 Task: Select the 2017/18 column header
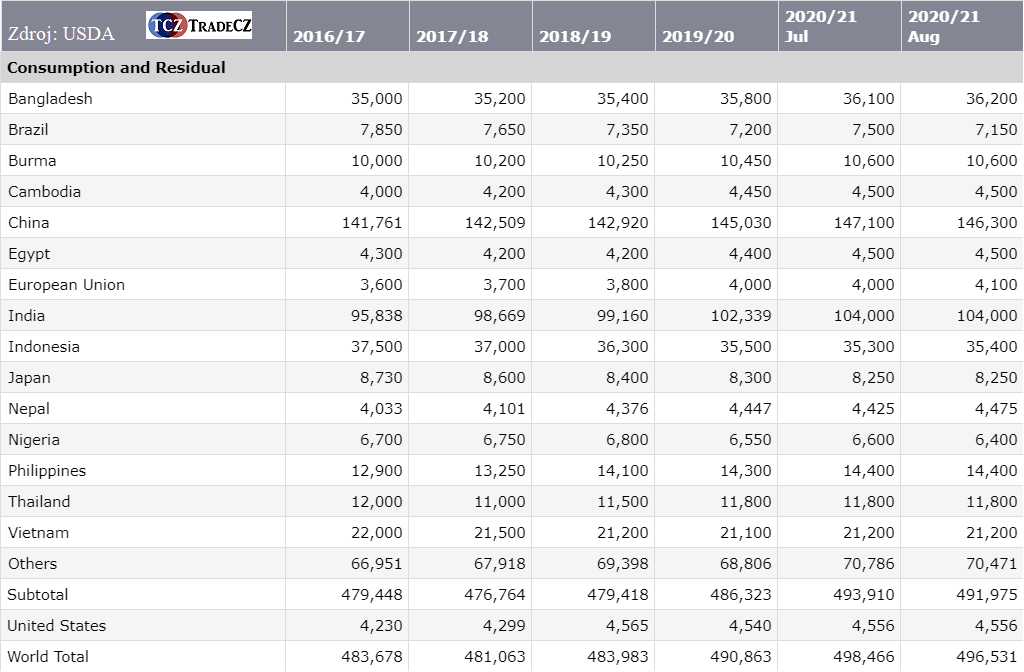[x=452, y=37]
